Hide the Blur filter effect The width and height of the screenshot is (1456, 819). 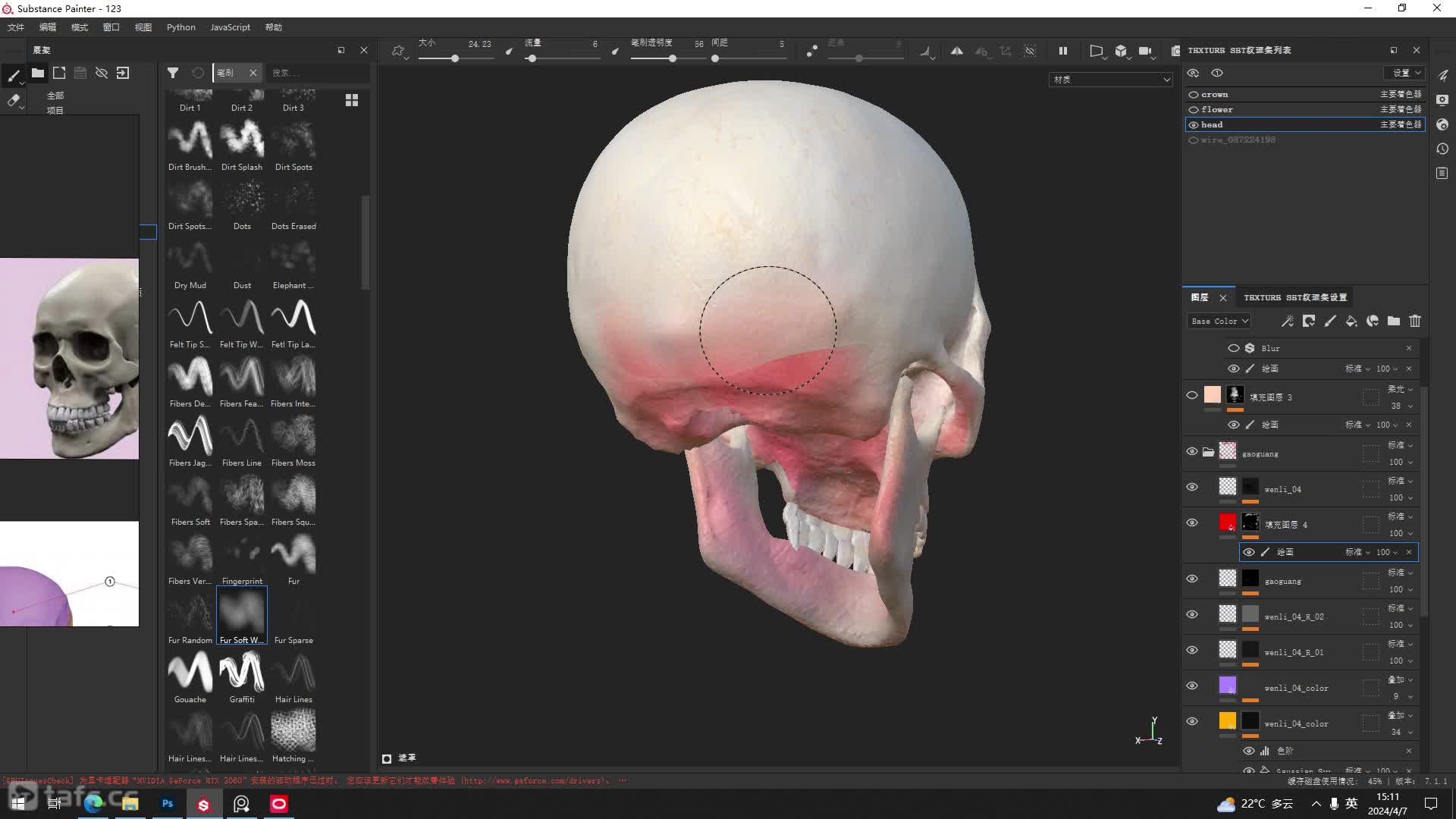[x=1234, y=348]
